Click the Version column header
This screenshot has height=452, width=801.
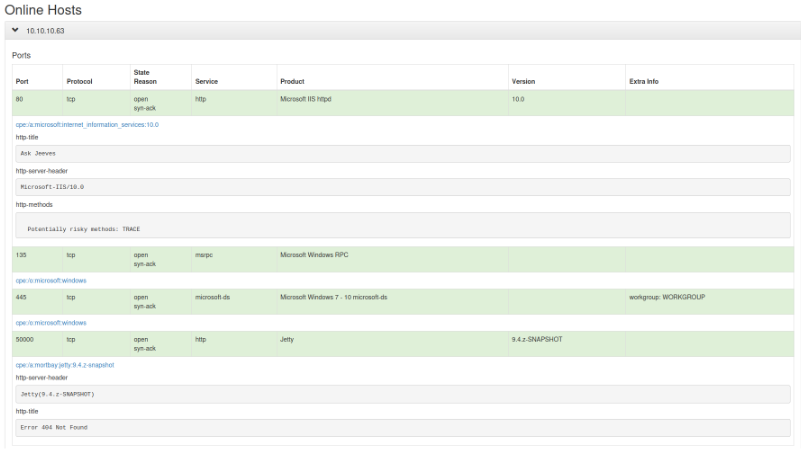(x=523, y=81)
